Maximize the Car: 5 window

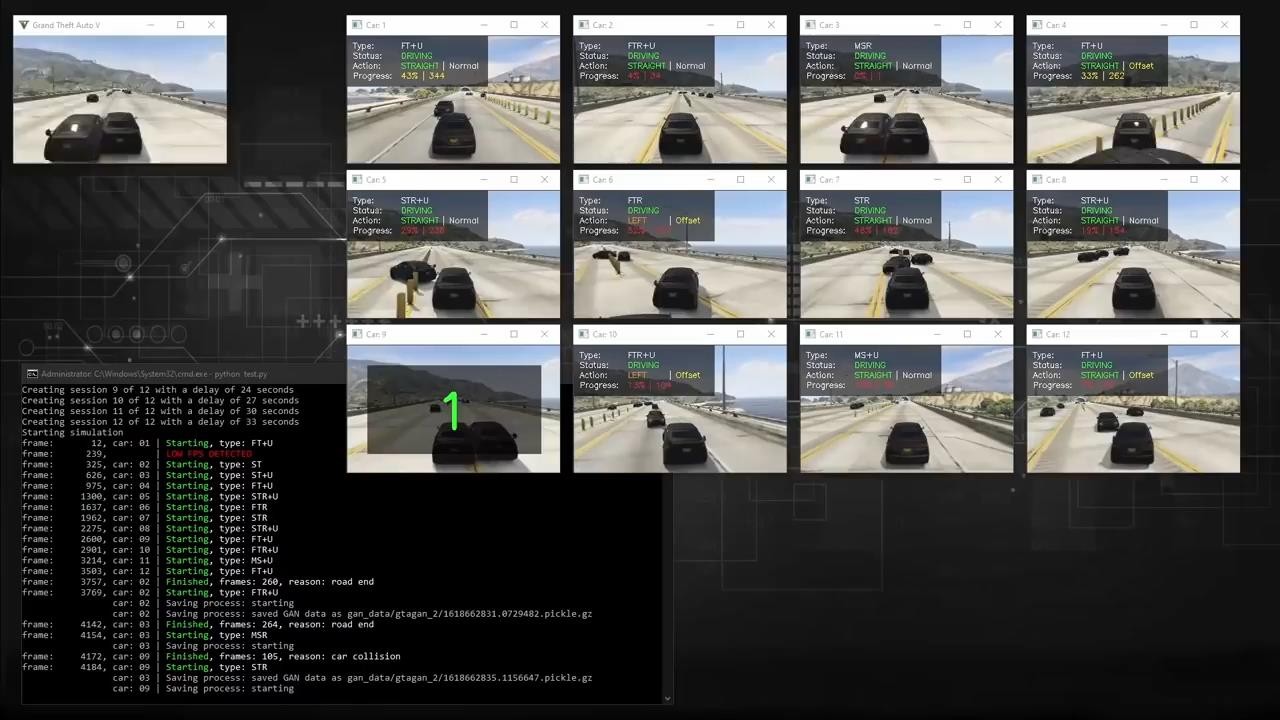514,180
